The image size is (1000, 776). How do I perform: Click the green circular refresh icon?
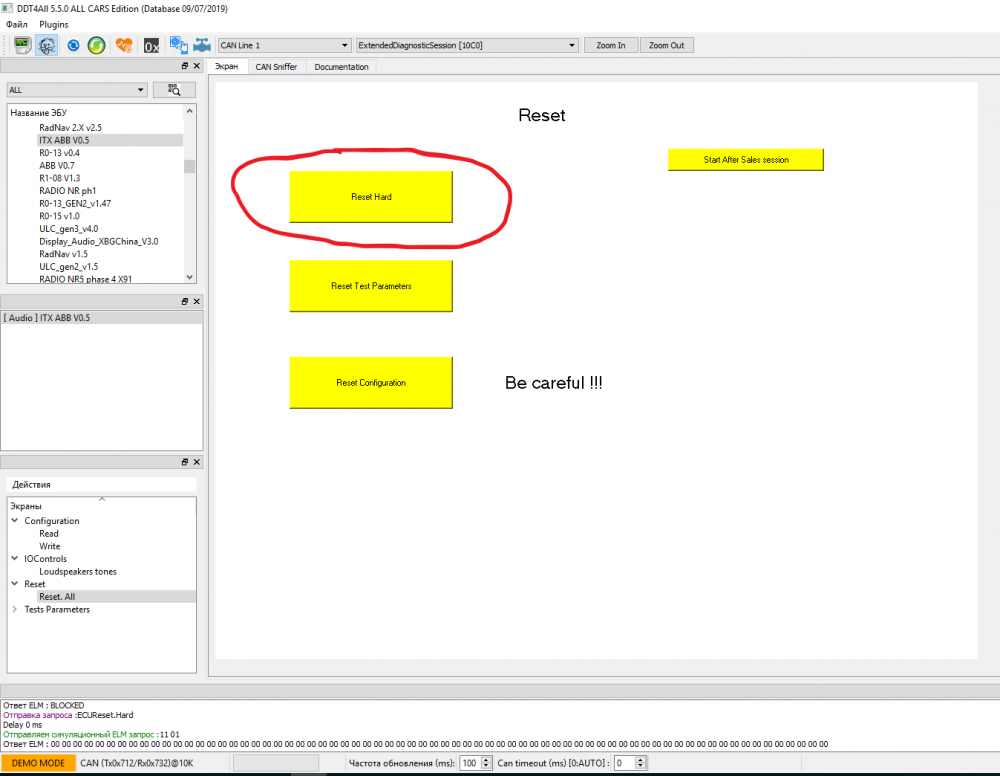[x=96, y=45]
